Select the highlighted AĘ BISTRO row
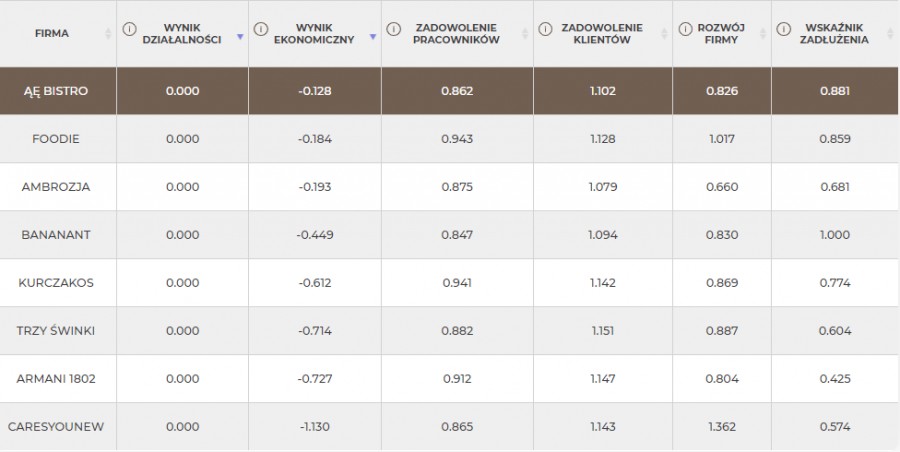This screenshot has height=452, width=900. [x=450, y=91]
